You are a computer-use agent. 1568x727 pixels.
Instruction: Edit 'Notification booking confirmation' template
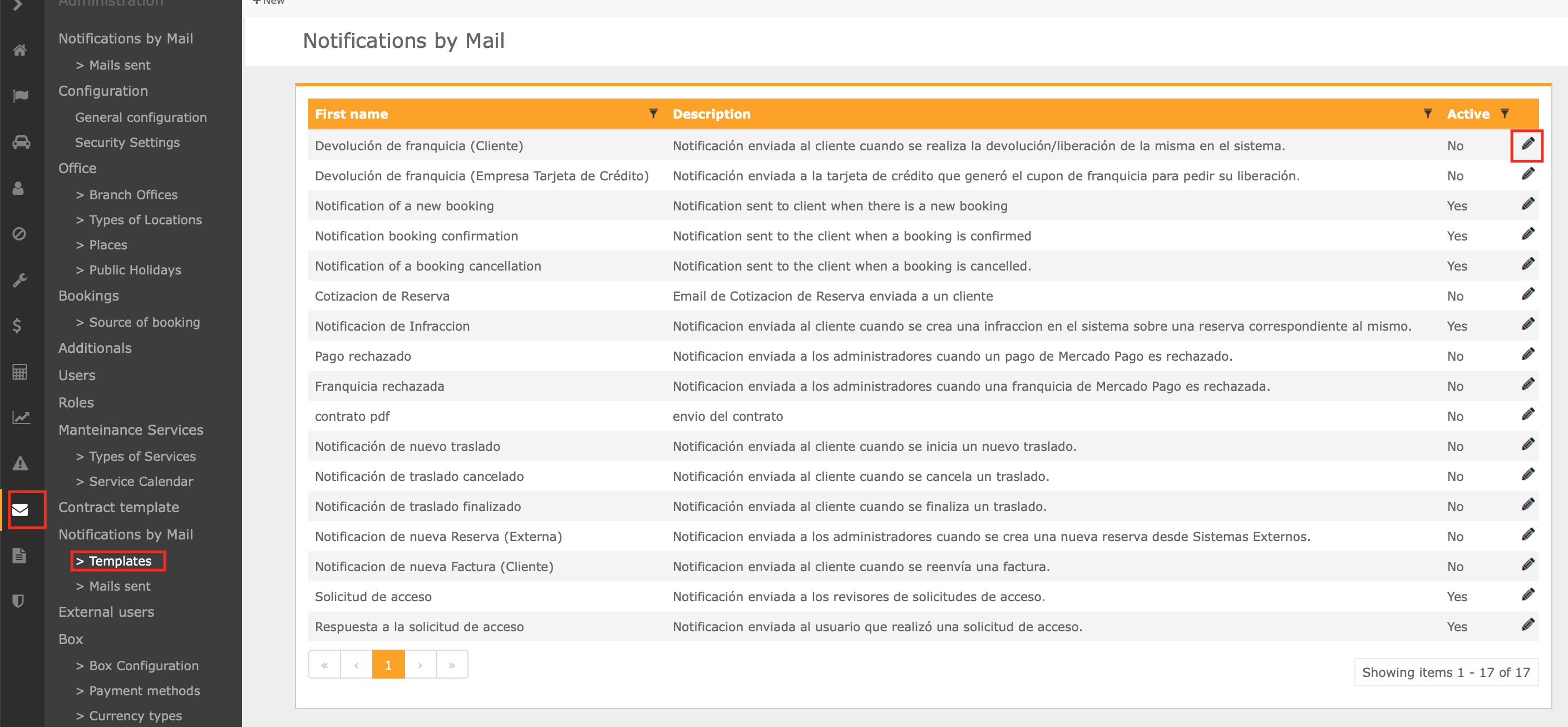1528,234
